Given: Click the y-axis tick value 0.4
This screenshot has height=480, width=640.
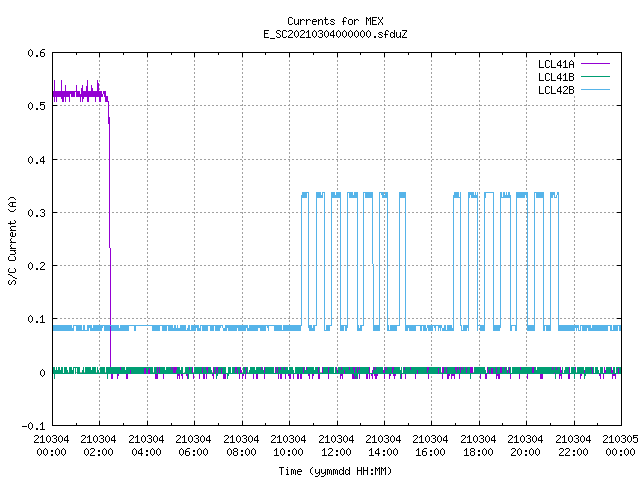Looking at the screenshot, I should pos(37,160).
